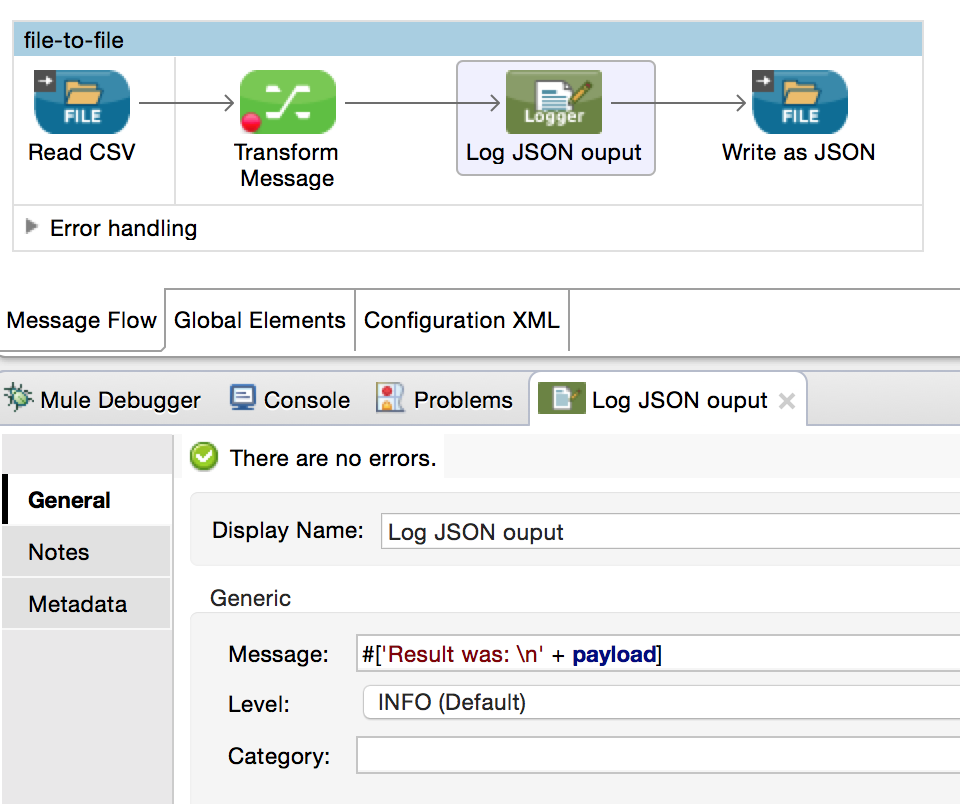
Task: Select the Notes section in sidebar
Action: click(59, 552)
